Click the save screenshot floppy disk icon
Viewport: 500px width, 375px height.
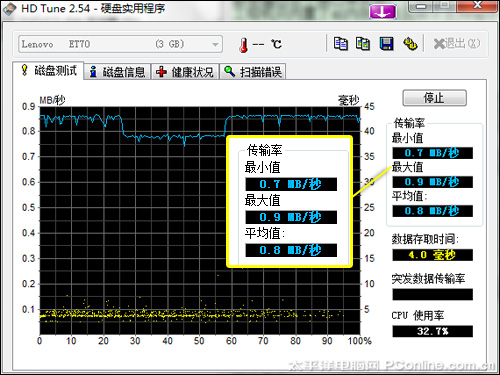coord(386,44)
